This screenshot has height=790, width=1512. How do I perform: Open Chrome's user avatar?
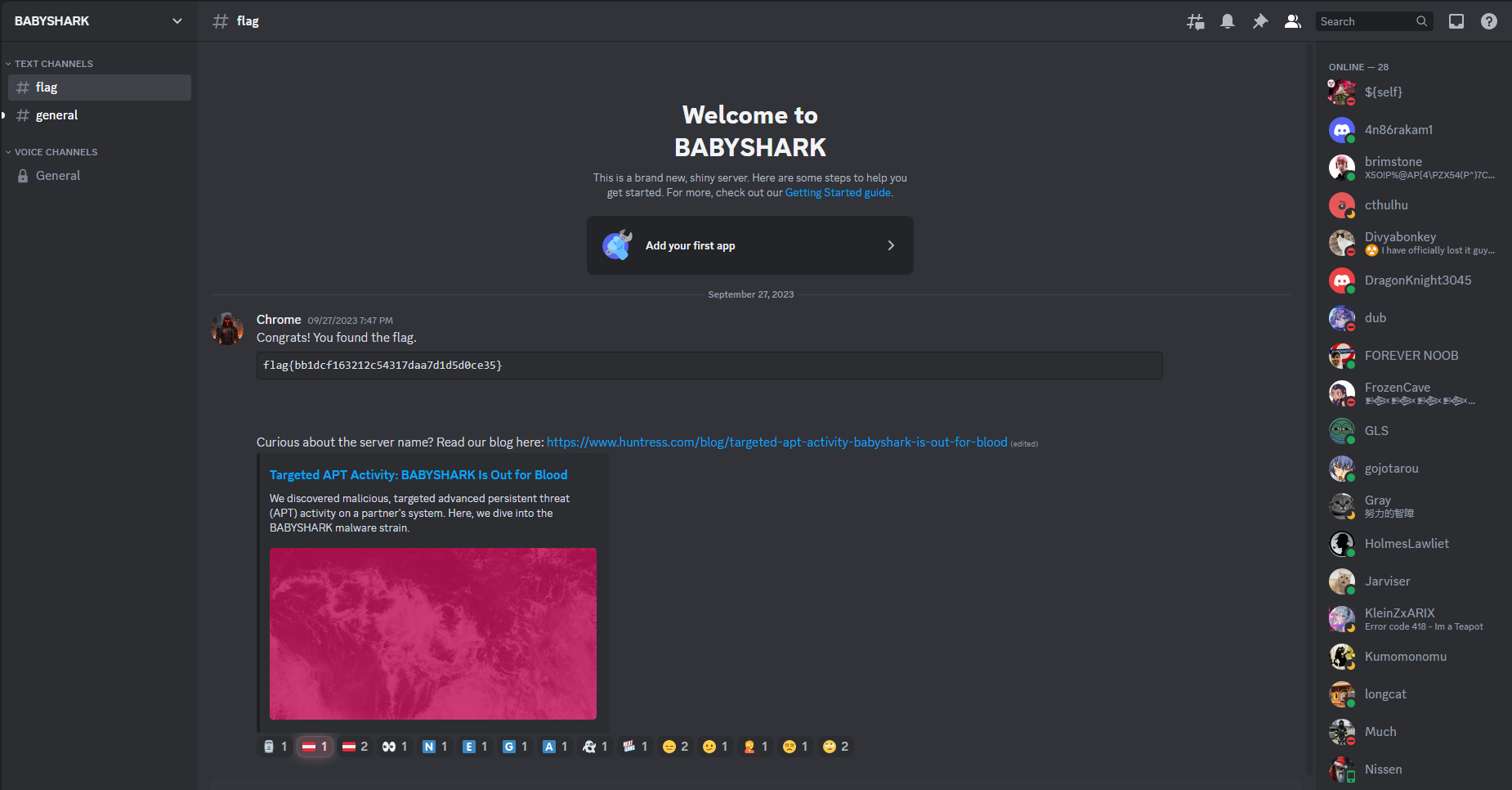coord(227,329)
